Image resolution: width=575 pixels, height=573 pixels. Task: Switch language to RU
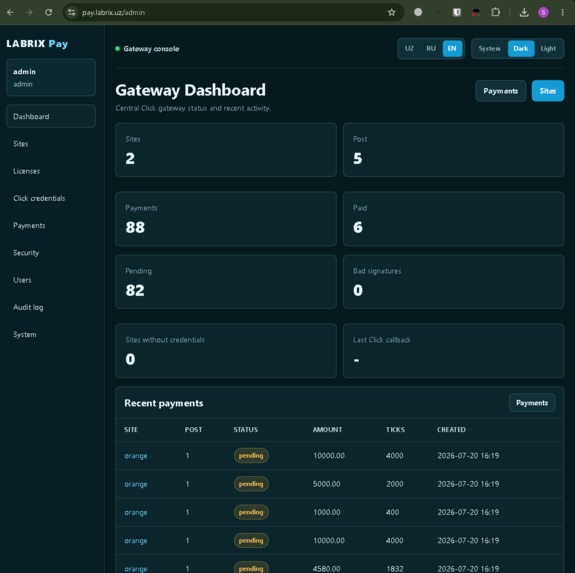click(x=431, y=49)
